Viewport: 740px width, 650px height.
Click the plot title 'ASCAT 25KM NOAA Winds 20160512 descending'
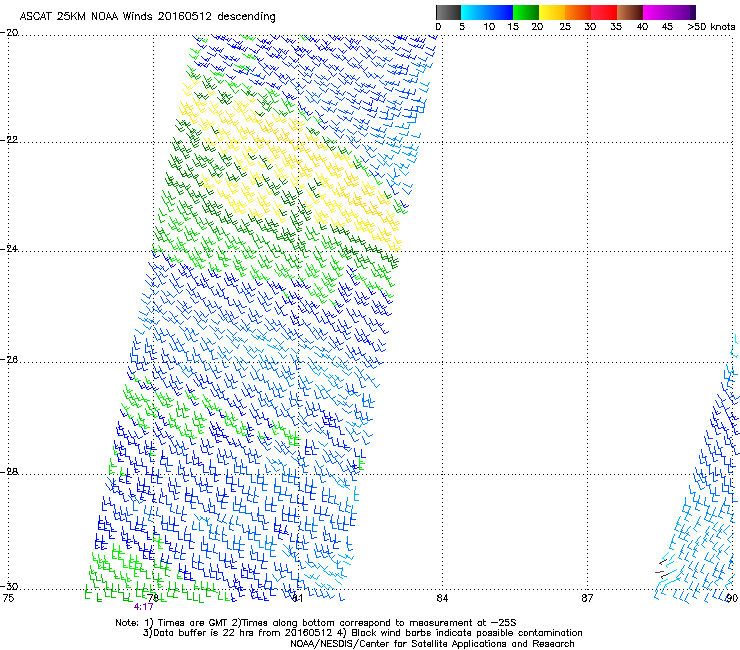tap(147, 16)
